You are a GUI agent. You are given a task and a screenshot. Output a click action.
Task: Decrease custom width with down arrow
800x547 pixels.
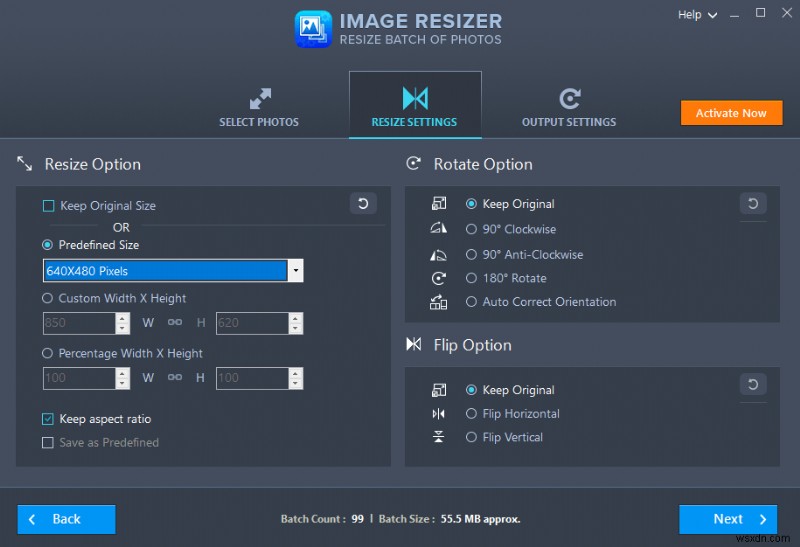pyautogui.click(x=122, y=329)
